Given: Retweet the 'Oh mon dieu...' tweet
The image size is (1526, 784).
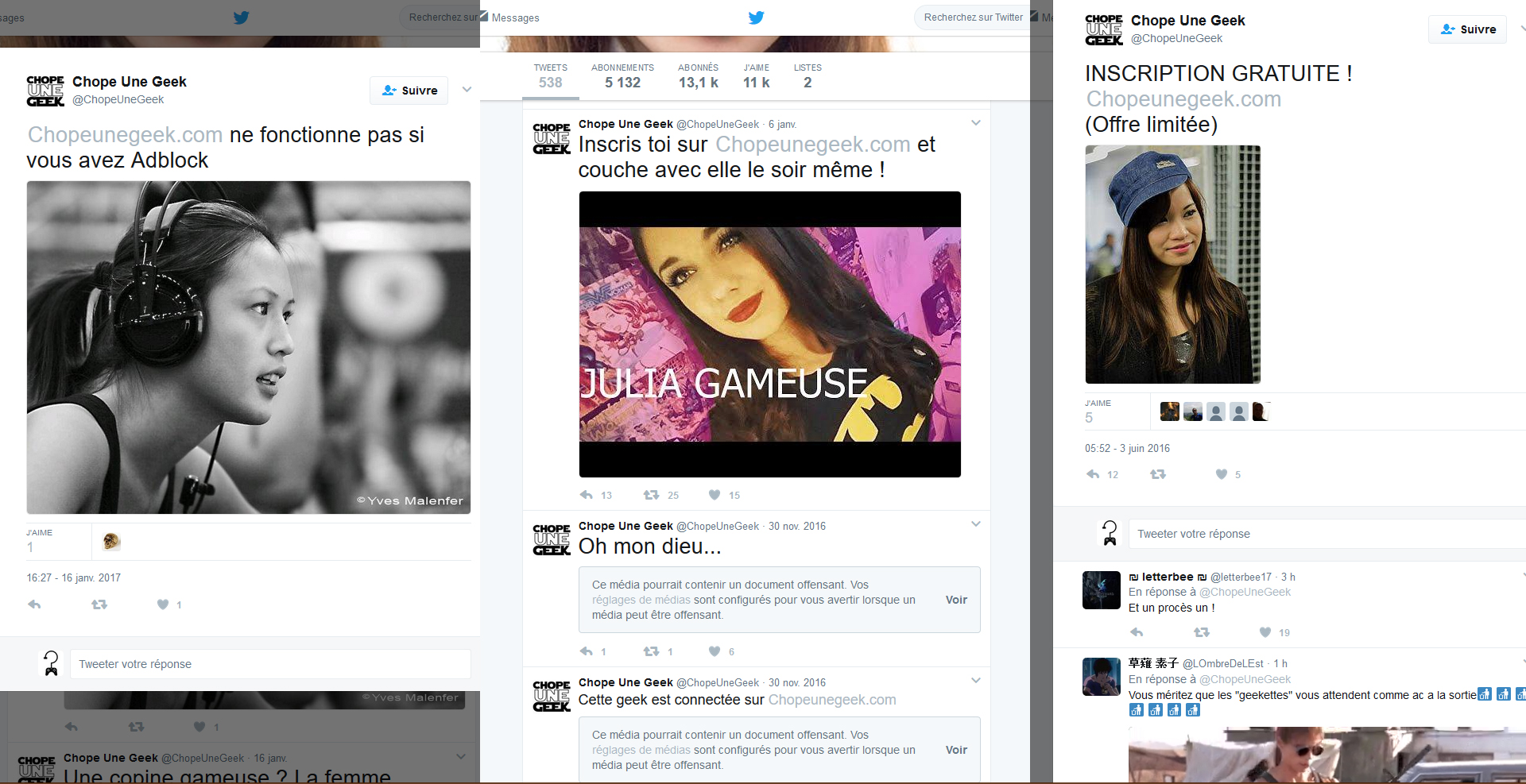Looking at the screenshot, I should pyautogui.click(x=651, y=651).
